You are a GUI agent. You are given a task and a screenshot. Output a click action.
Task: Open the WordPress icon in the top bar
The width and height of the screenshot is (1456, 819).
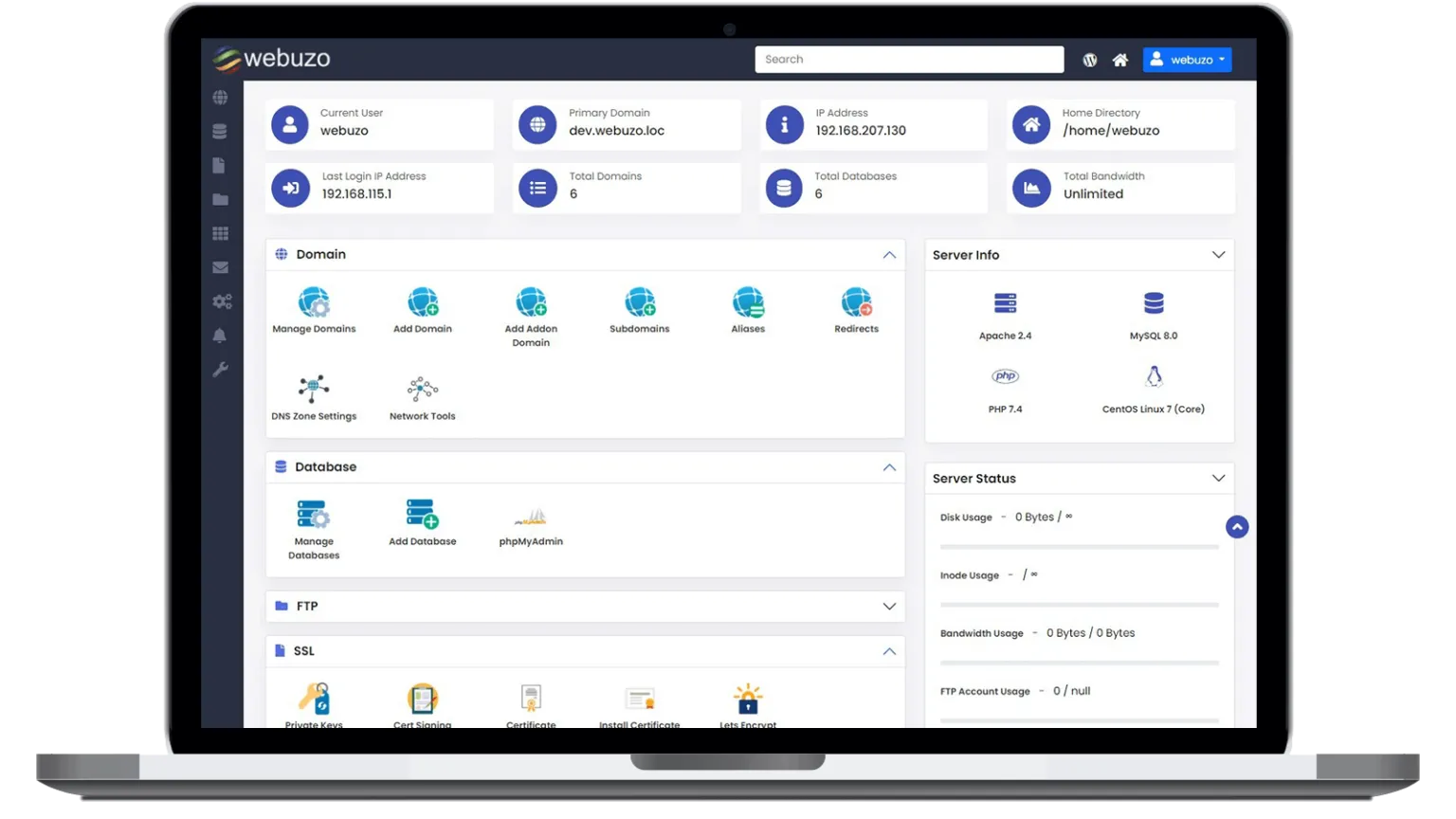[x=1089, y=59]
